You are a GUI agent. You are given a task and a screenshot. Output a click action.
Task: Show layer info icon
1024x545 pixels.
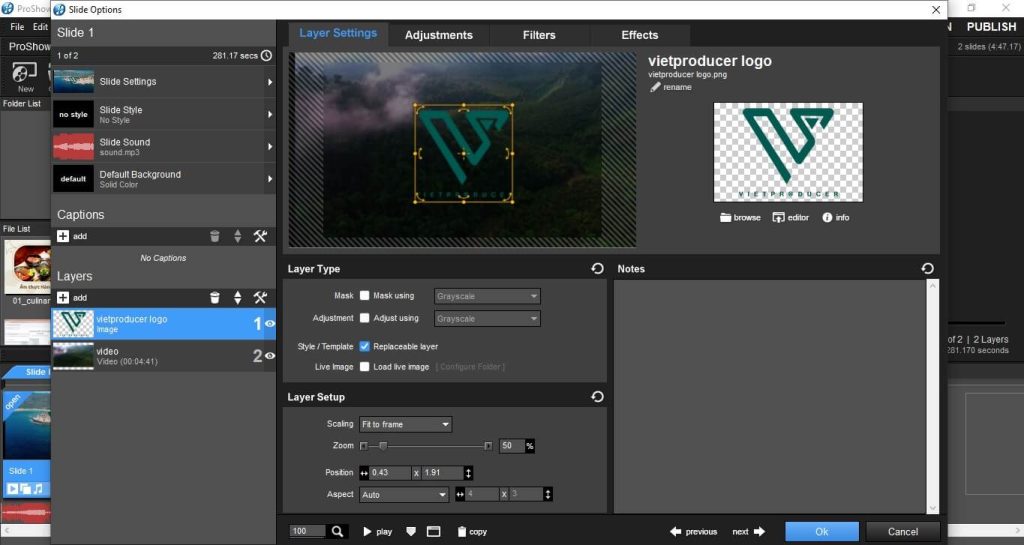point(828,217)
